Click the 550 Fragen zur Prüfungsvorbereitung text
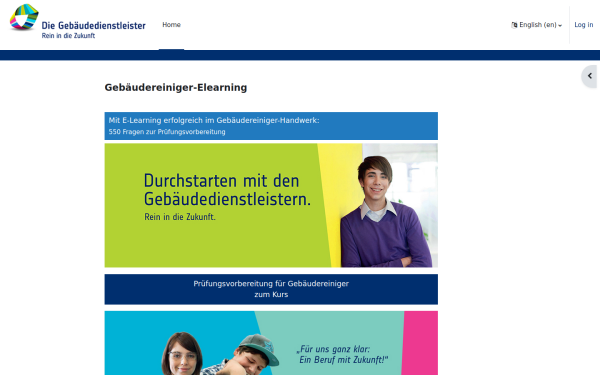The image size is (600, 375). (x=167, y=132)
